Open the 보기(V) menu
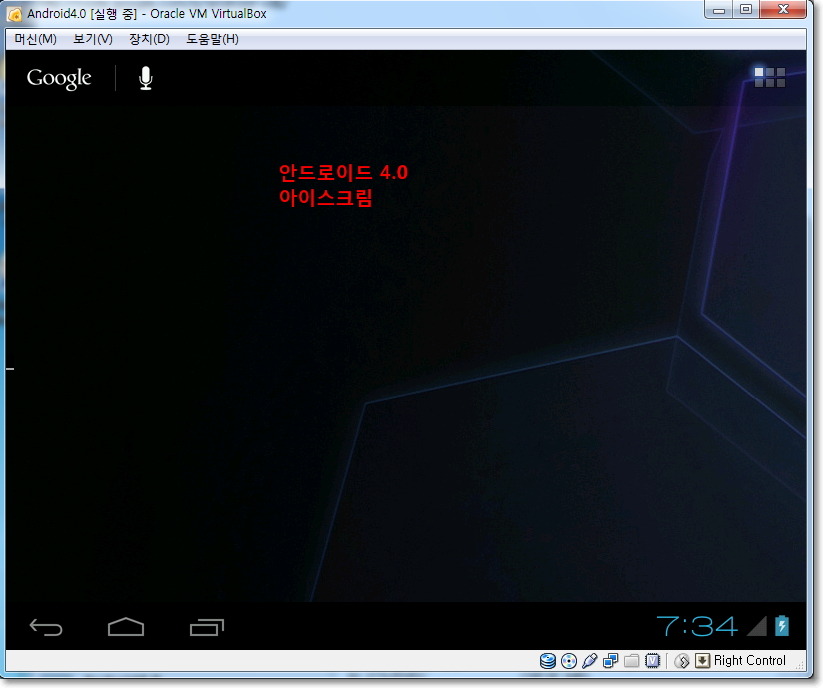 91,38
